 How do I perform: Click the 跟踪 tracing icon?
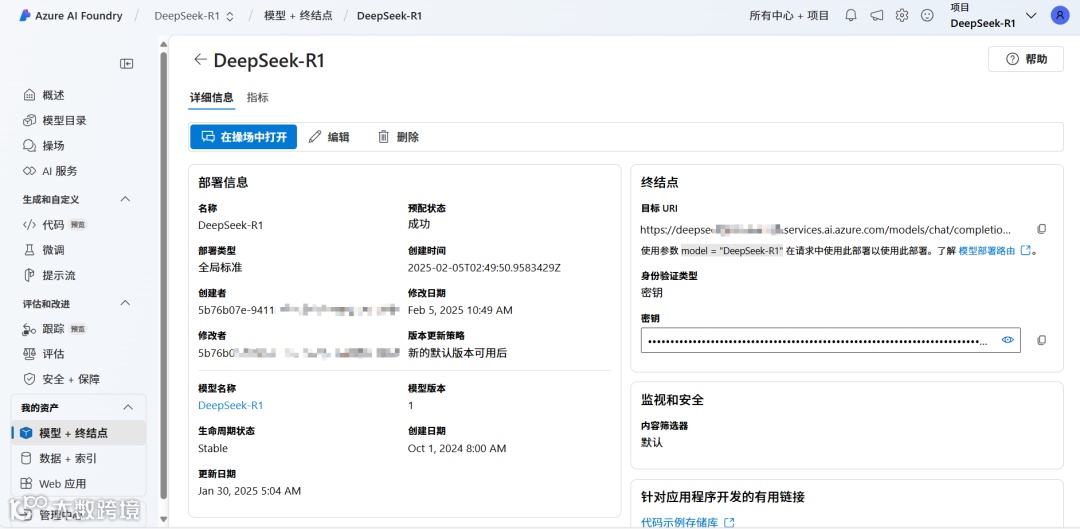[x=29, y=329]
